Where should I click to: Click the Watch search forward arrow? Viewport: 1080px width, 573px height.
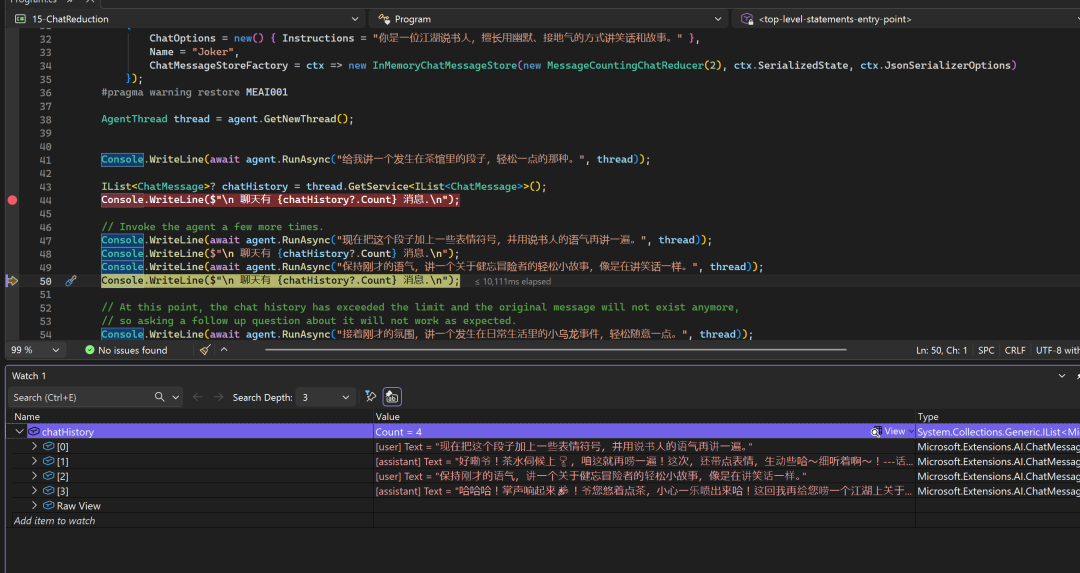217,397
